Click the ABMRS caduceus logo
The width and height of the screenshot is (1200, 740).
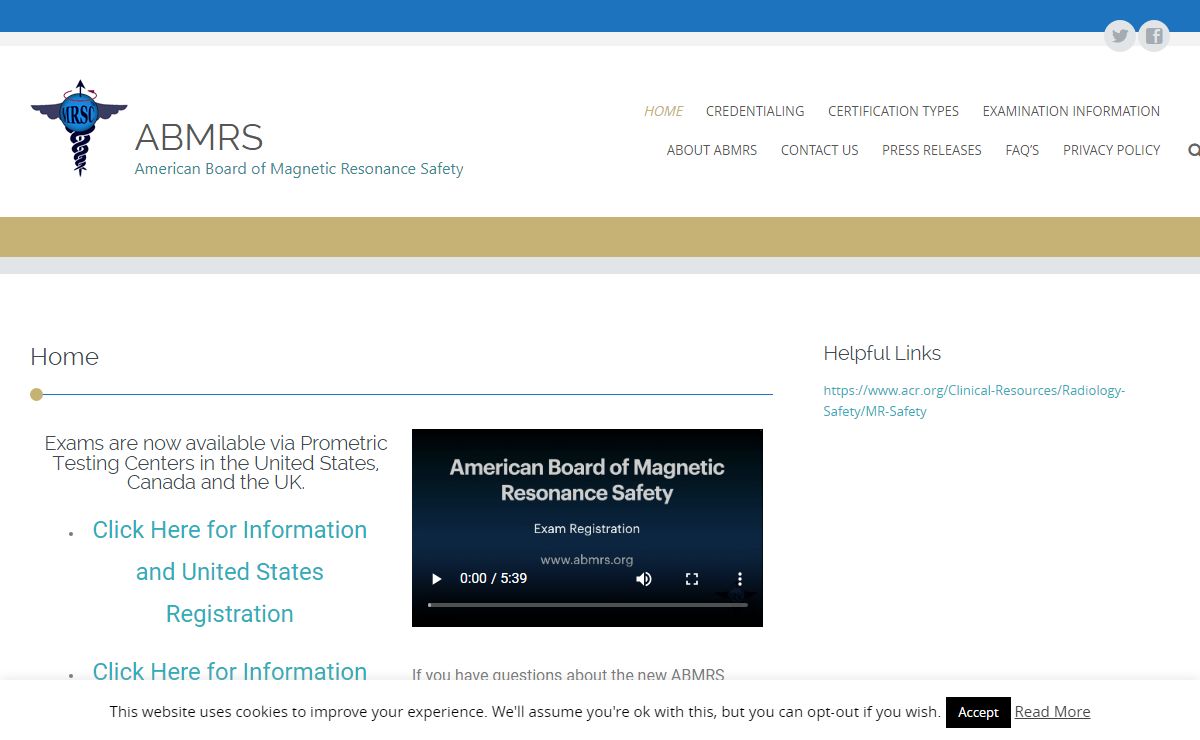[79, 128]
